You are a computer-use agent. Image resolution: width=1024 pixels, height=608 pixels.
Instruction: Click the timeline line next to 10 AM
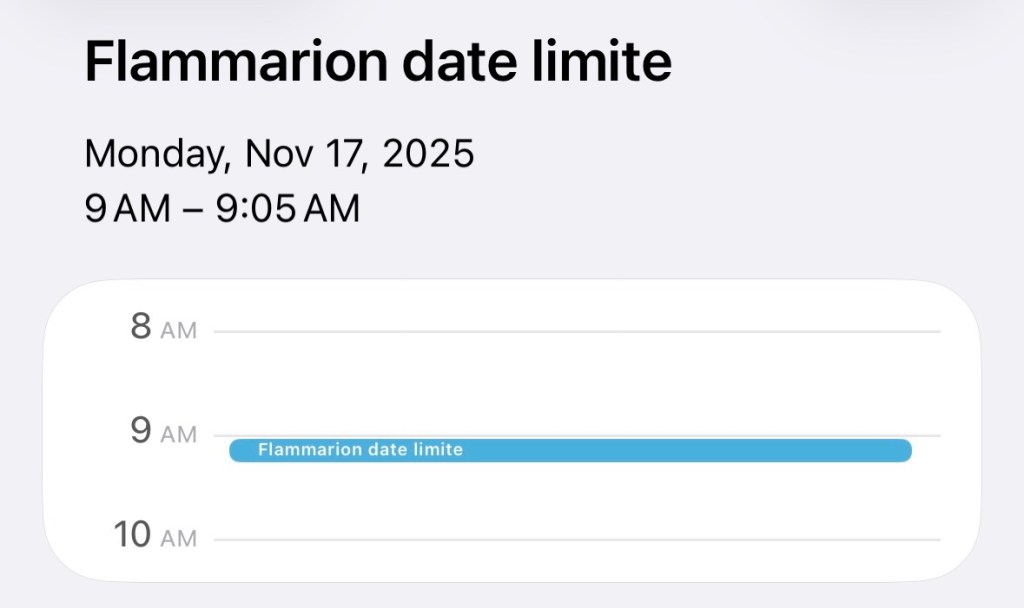(x=580, y=535)
